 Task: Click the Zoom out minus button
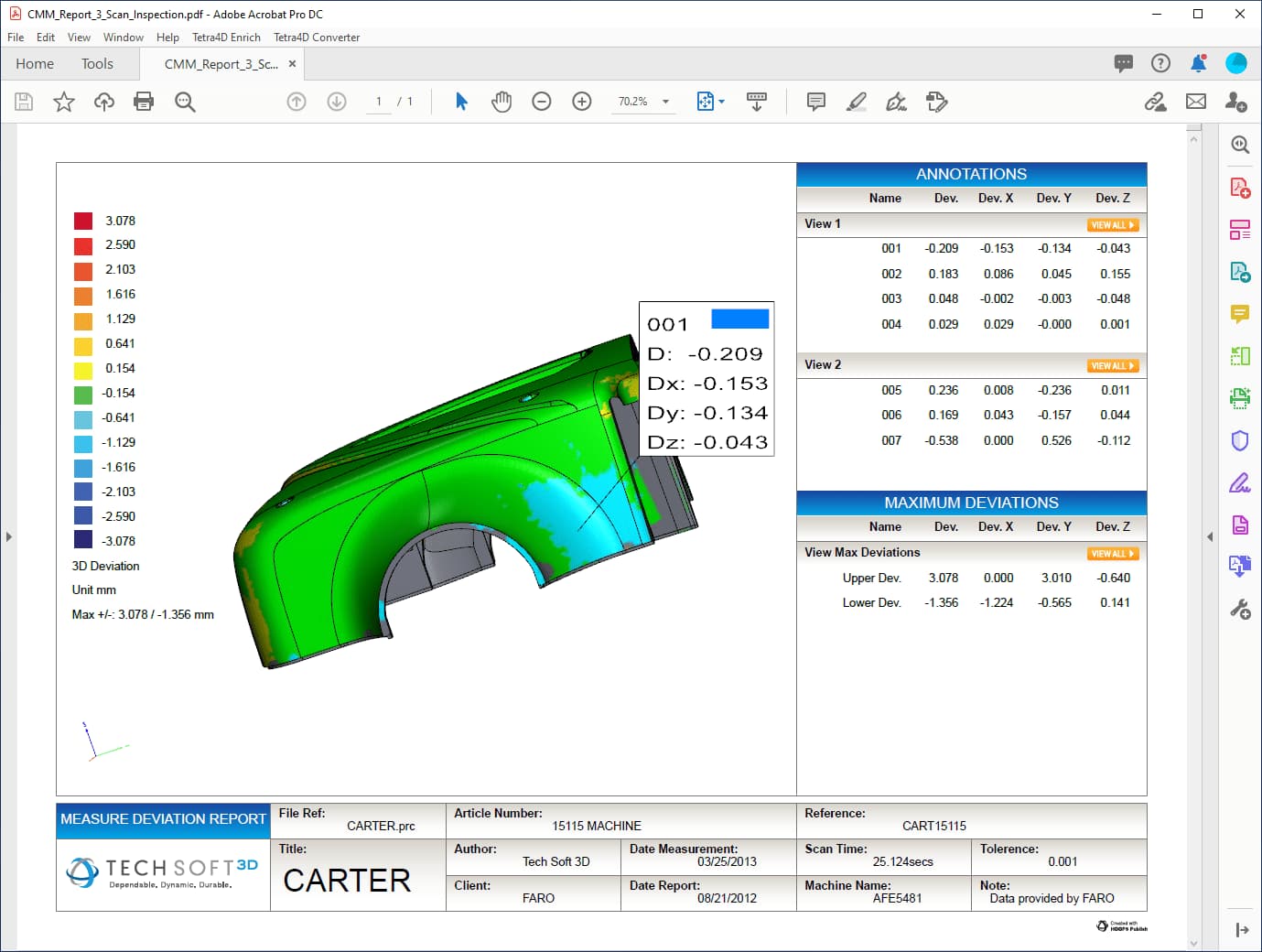(542, 102)
